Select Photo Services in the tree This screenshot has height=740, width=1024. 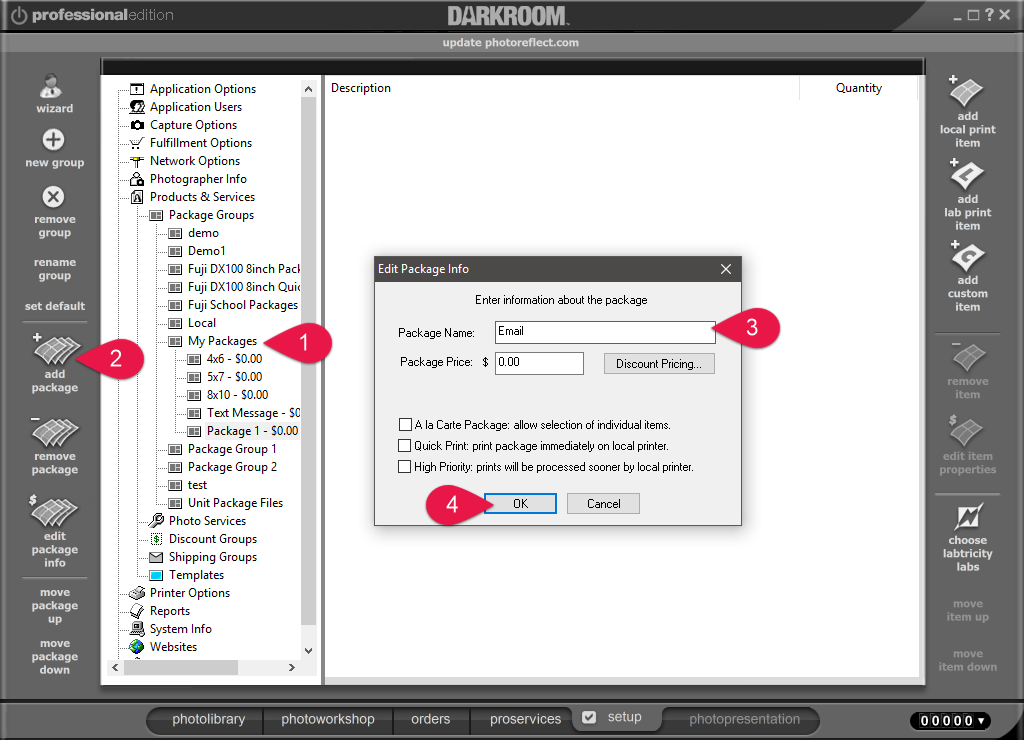207,521
